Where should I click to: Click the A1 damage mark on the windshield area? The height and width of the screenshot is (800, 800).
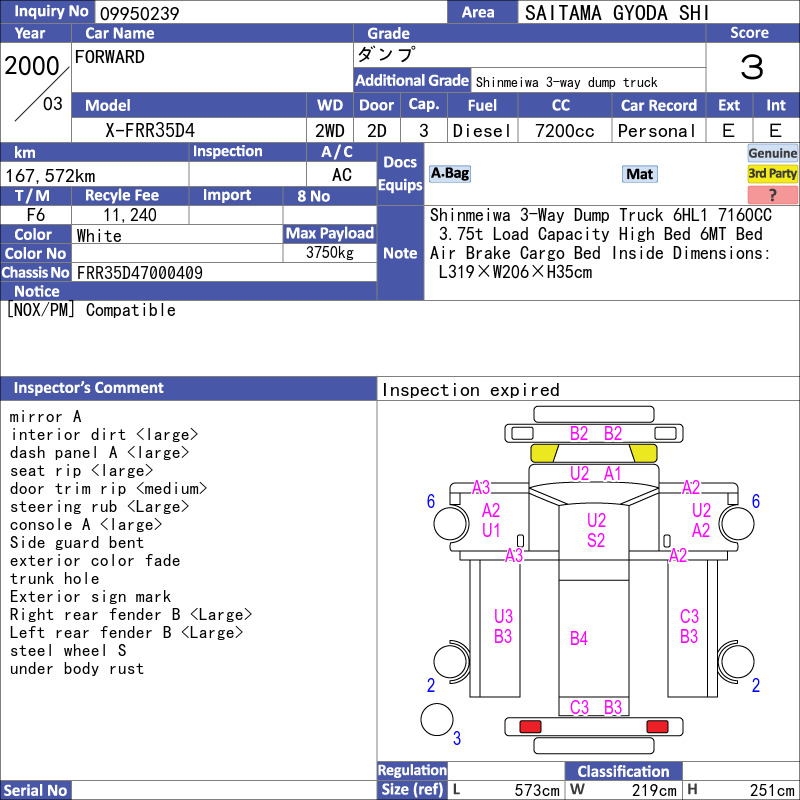click(612, 473)
